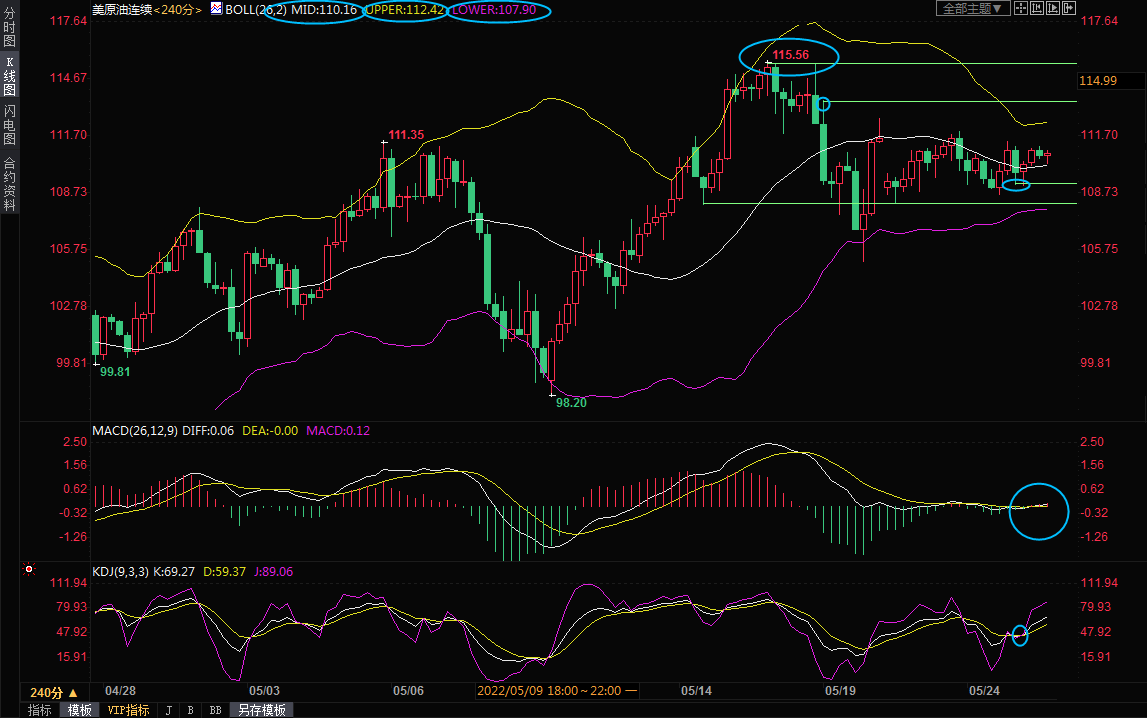The height and width of the screenshot is (718, 1147).
Task: Click the crosshair cursor icon at top right
Action: pyautogui.click(x=1020, y=8)
